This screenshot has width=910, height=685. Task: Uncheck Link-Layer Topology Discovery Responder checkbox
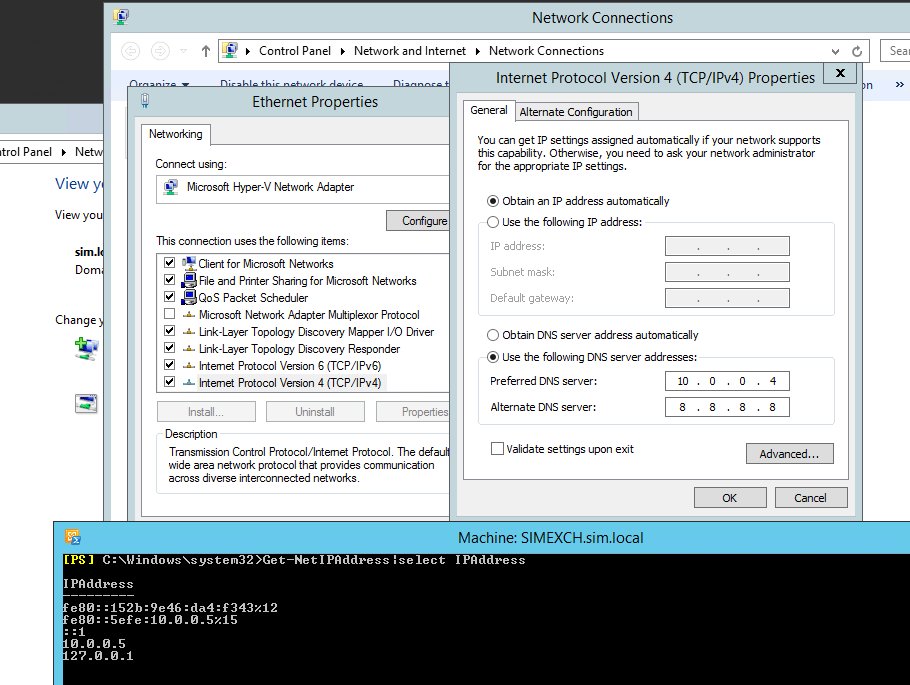point(169,348)
